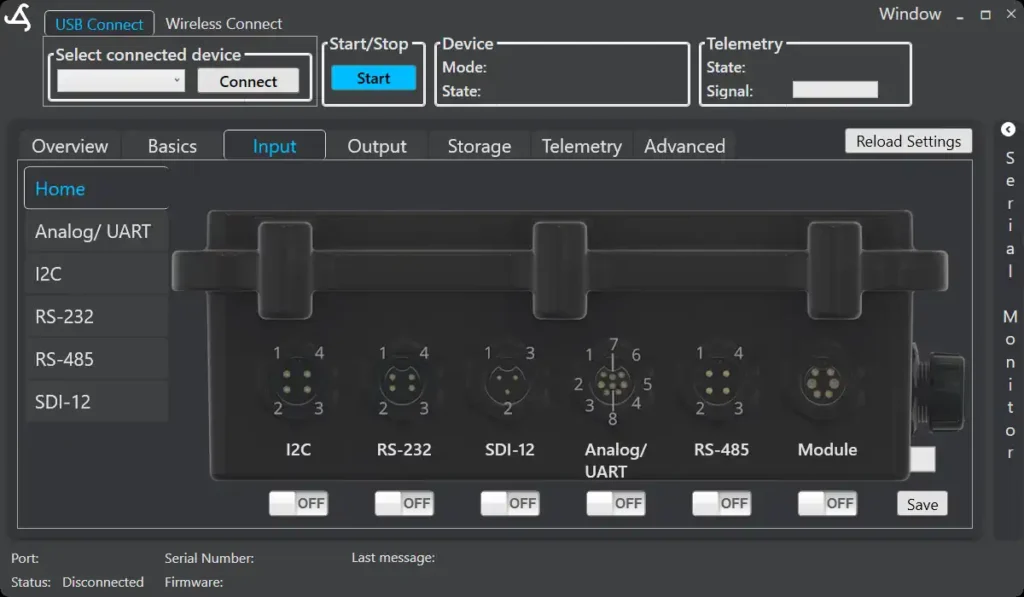Toggle the RS-485 port switch
Viewport: 1024px width, 597px height.
[x=722, y=503]
